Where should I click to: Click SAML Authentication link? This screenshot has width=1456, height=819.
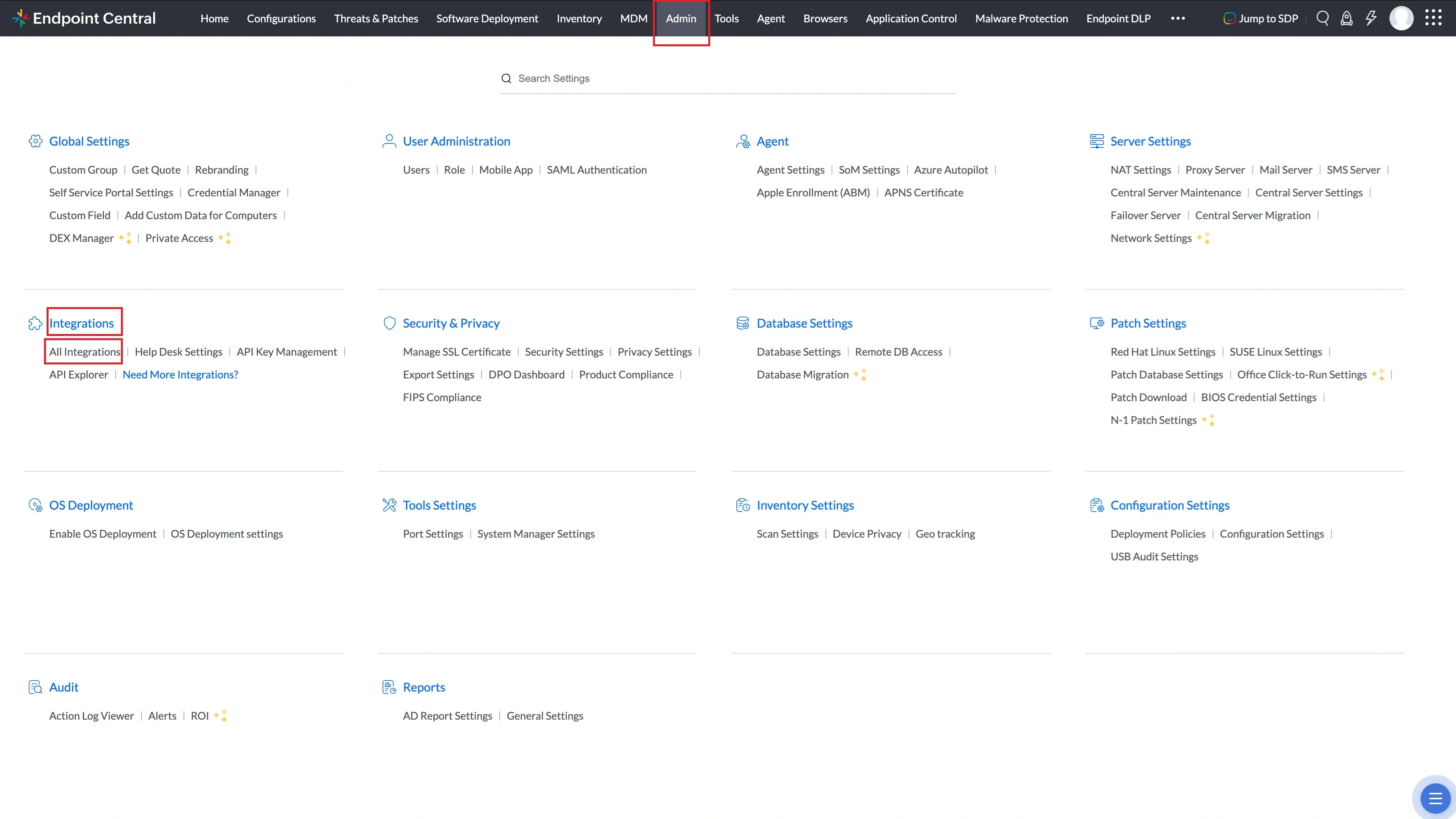[x=596, y=169]
